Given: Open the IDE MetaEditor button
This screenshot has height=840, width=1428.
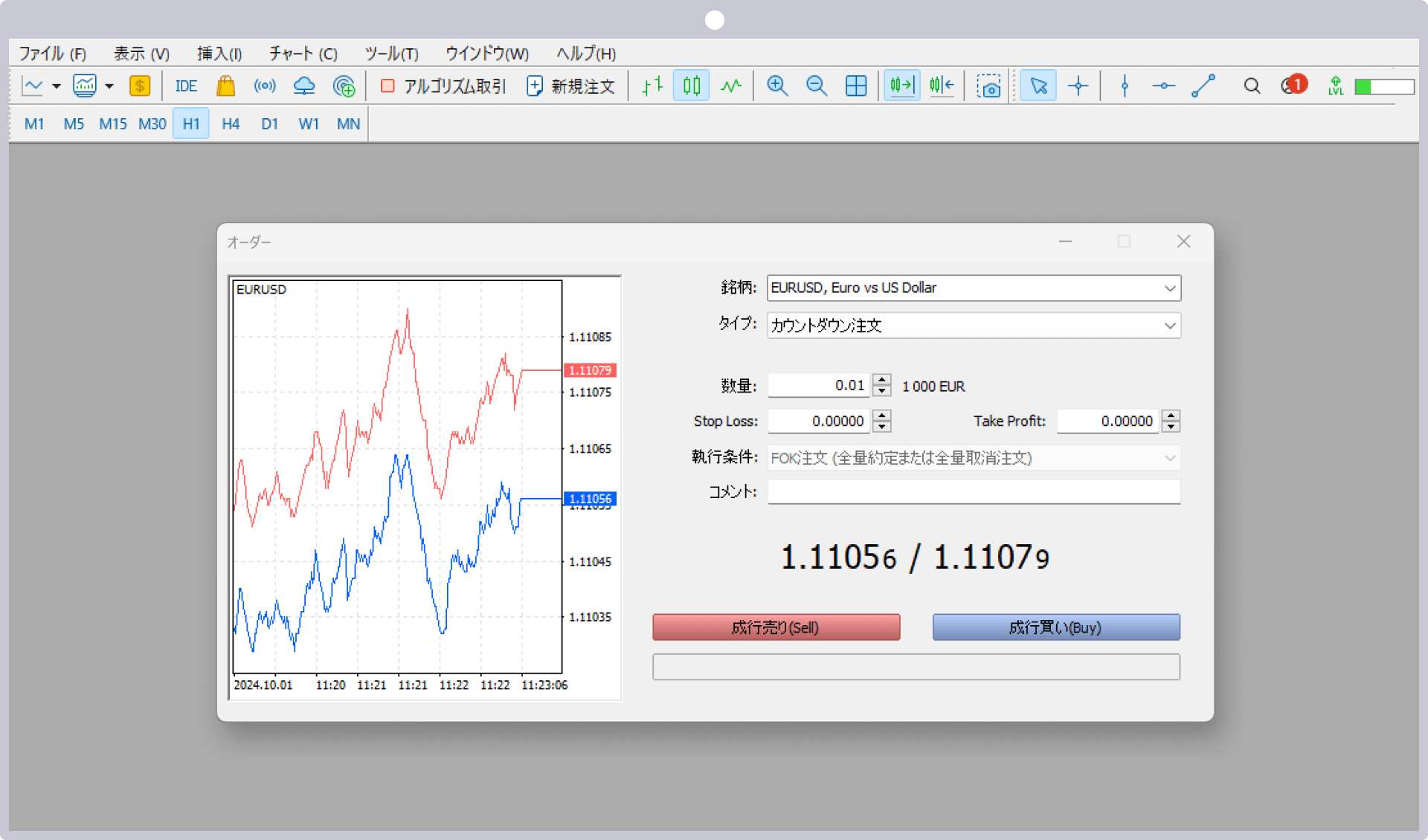Looking at the screenshot, I should 186,86.
